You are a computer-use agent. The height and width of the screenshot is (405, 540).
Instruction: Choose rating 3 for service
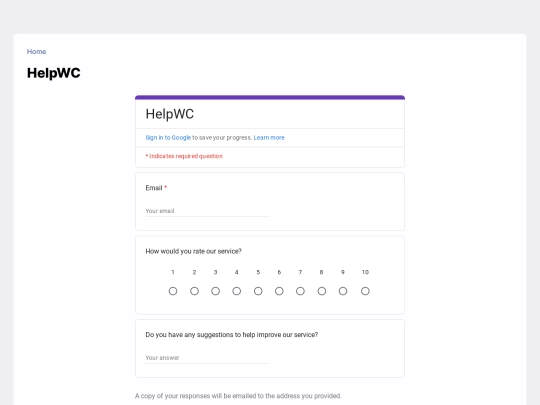pos(216,291)
